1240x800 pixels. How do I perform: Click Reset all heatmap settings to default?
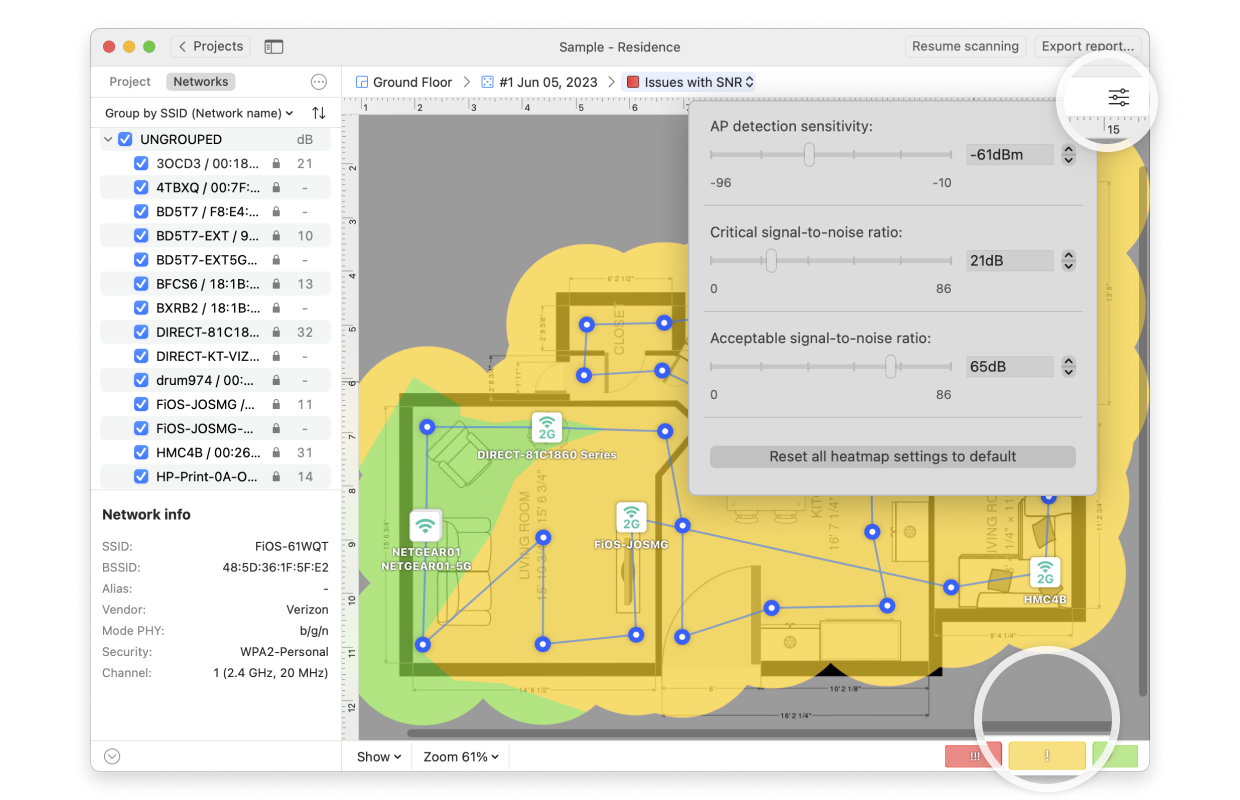pos(892,456)
